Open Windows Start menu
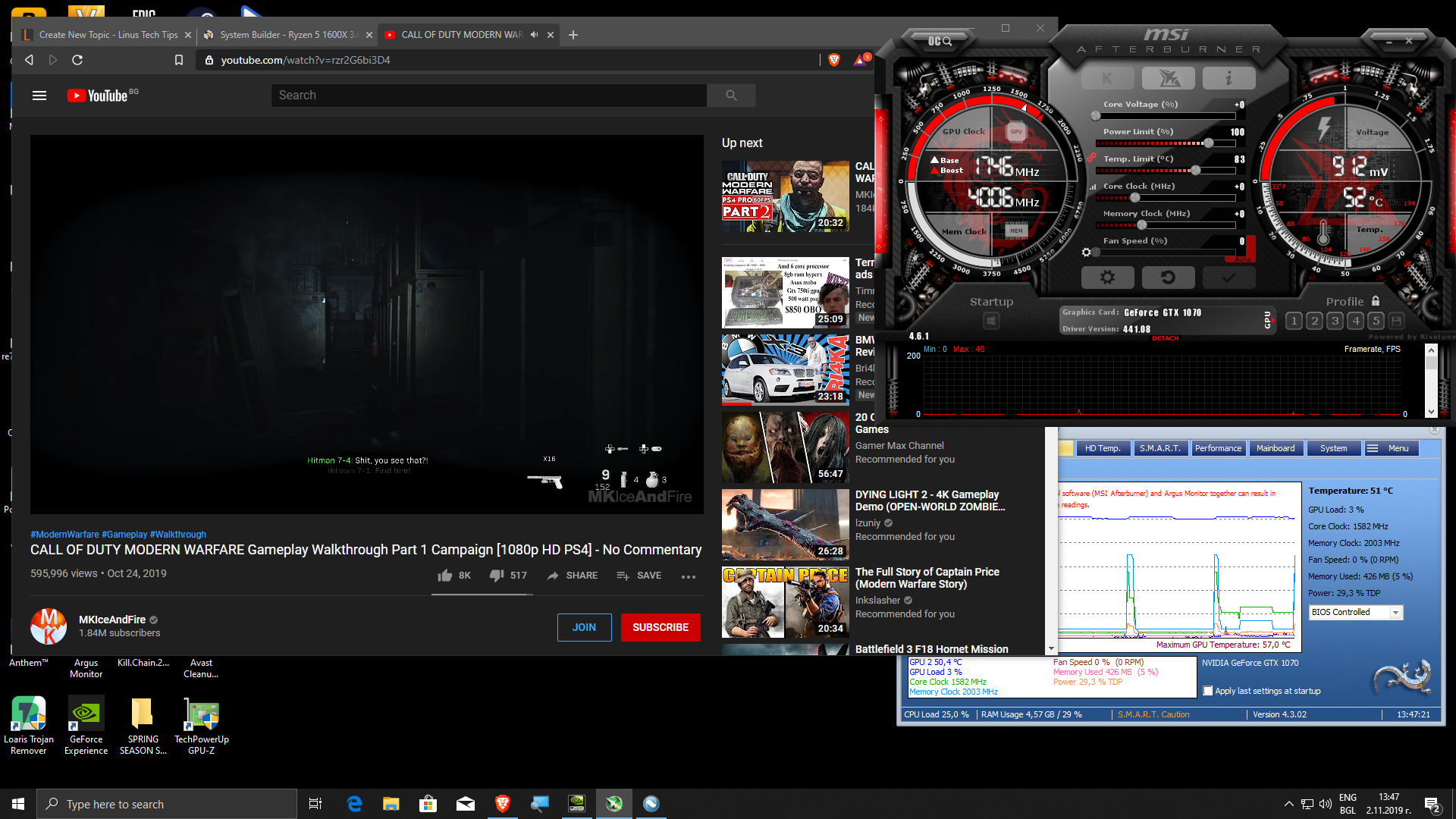Screen dimensions: 1456x819 18,804
